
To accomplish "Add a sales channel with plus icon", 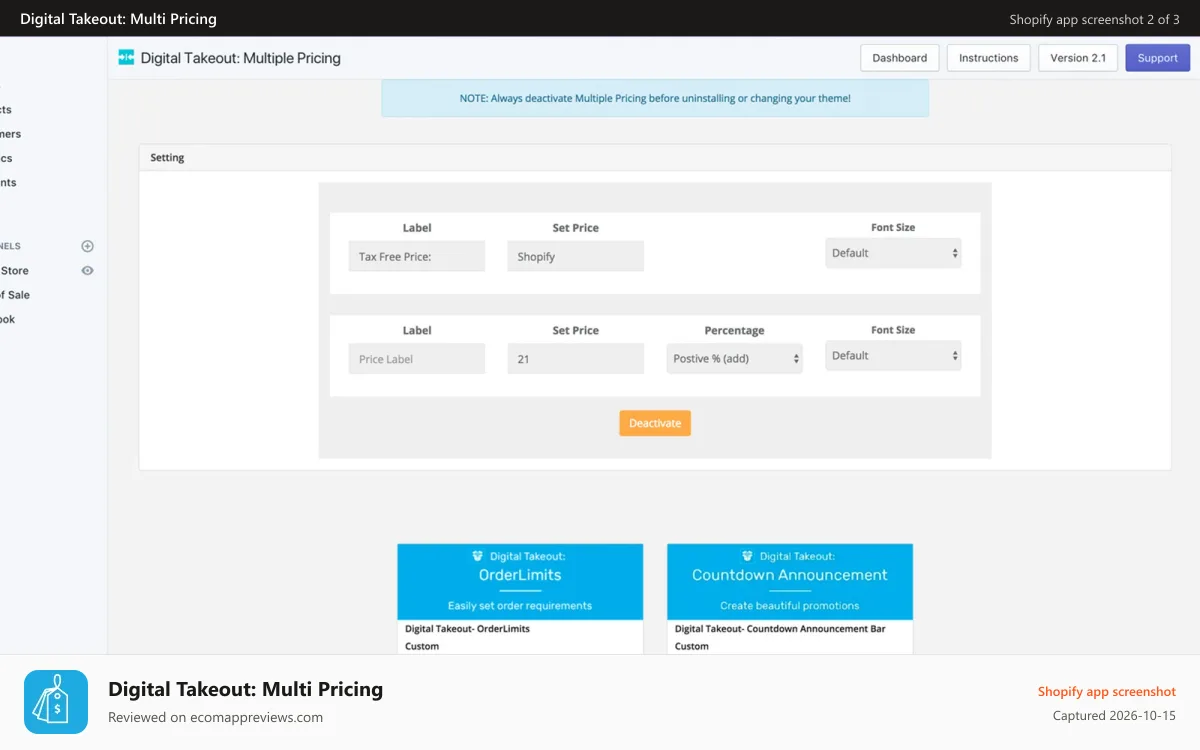I will point(87,246).
